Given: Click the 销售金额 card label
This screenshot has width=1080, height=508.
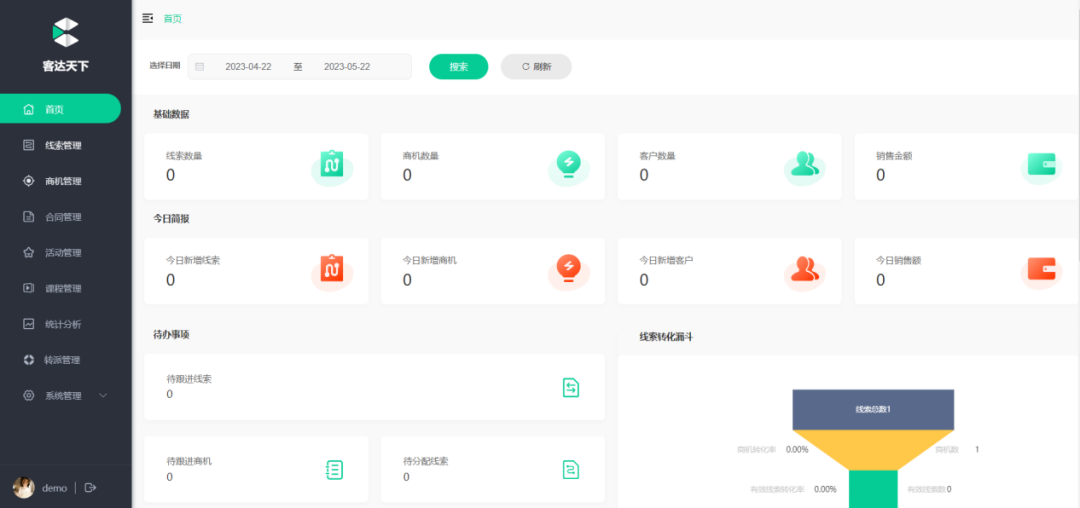Looking at the screenshot, I should [894, 156].
